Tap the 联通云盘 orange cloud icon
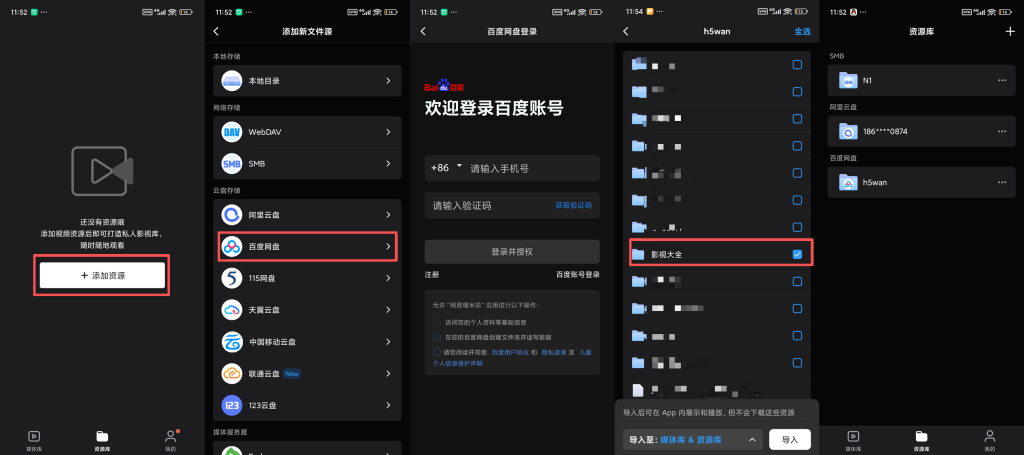The height and width of the screenshot is (455, 1024). (x=232, y=373)
